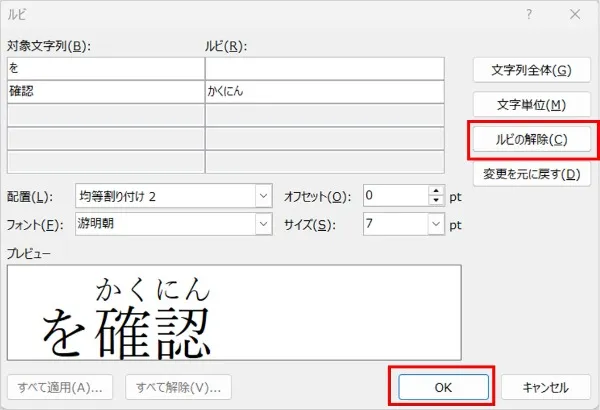Click the empty ruby field beside を

323,68
